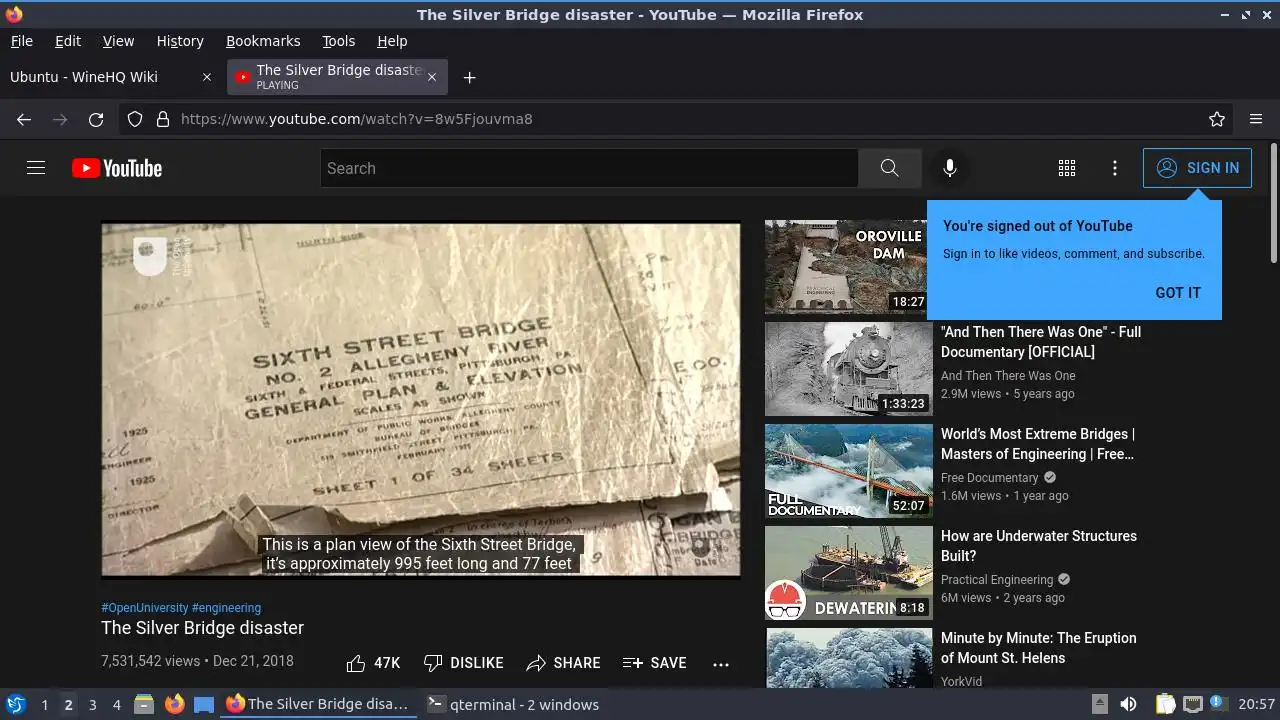1280x720 pixels.
Task: Open removable media eject tray icon
Action: 1100,704
